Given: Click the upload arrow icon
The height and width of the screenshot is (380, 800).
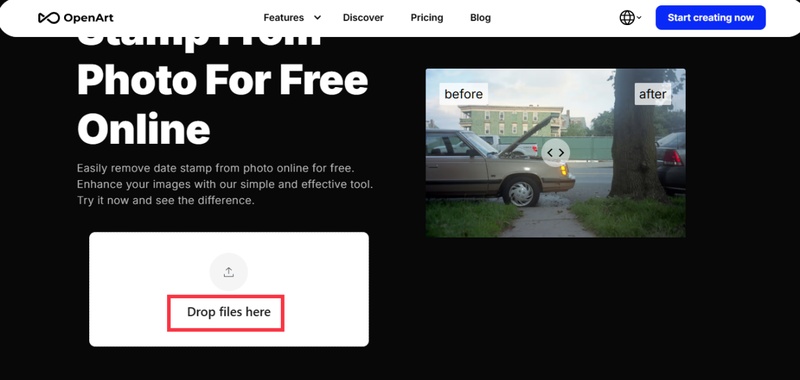Looking at the screenshot, I should [x=229, y=272].
